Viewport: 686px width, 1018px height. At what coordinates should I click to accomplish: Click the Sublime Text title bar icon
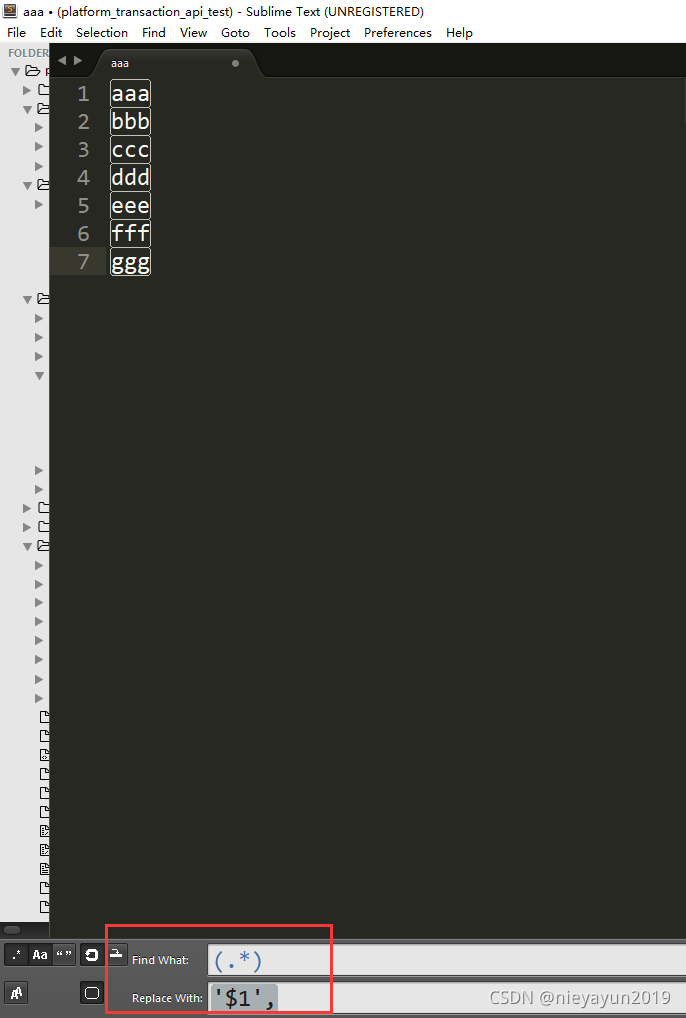click(x=10, y=10)
